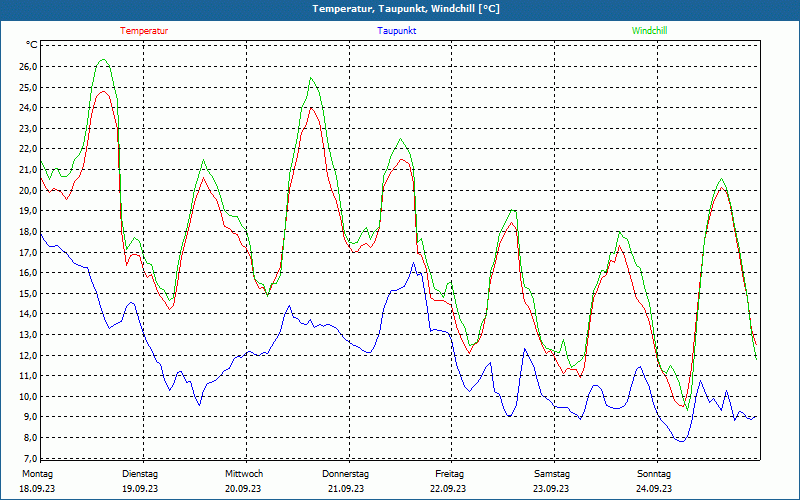Click the blue Taupunkt legend label
This screenshot has height=500, width=800.
pyautogui.click(x=396, y=31)
